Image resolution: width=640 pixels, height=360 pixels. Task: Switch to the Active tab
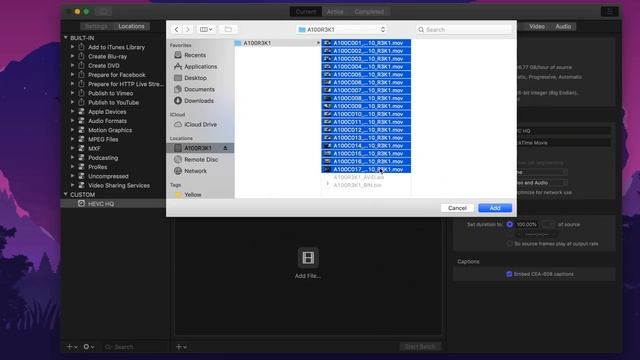point(335,11)
